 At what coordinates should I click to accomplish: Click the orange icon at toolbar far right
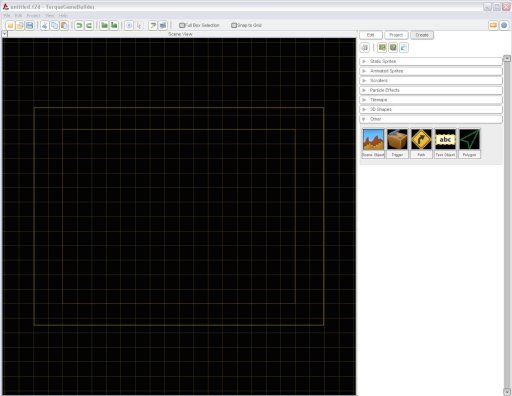(x=493, y=25)
